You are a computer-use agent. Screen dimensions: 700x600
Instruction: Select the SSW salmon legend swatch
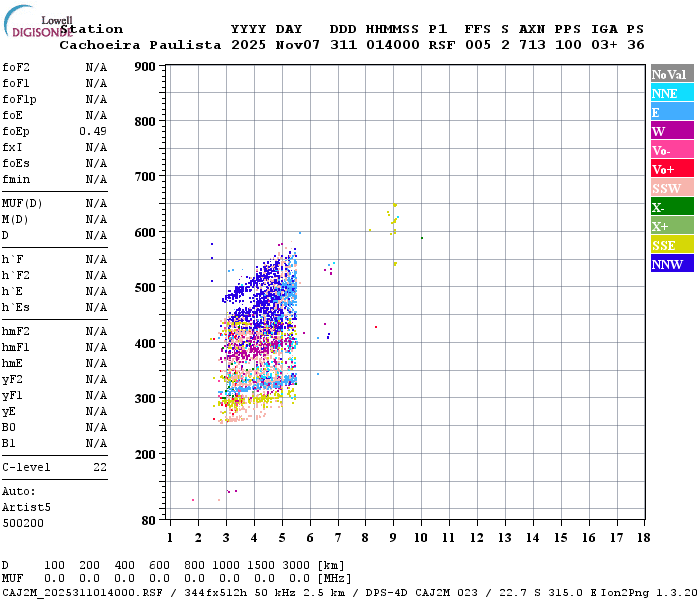[672, 188]
